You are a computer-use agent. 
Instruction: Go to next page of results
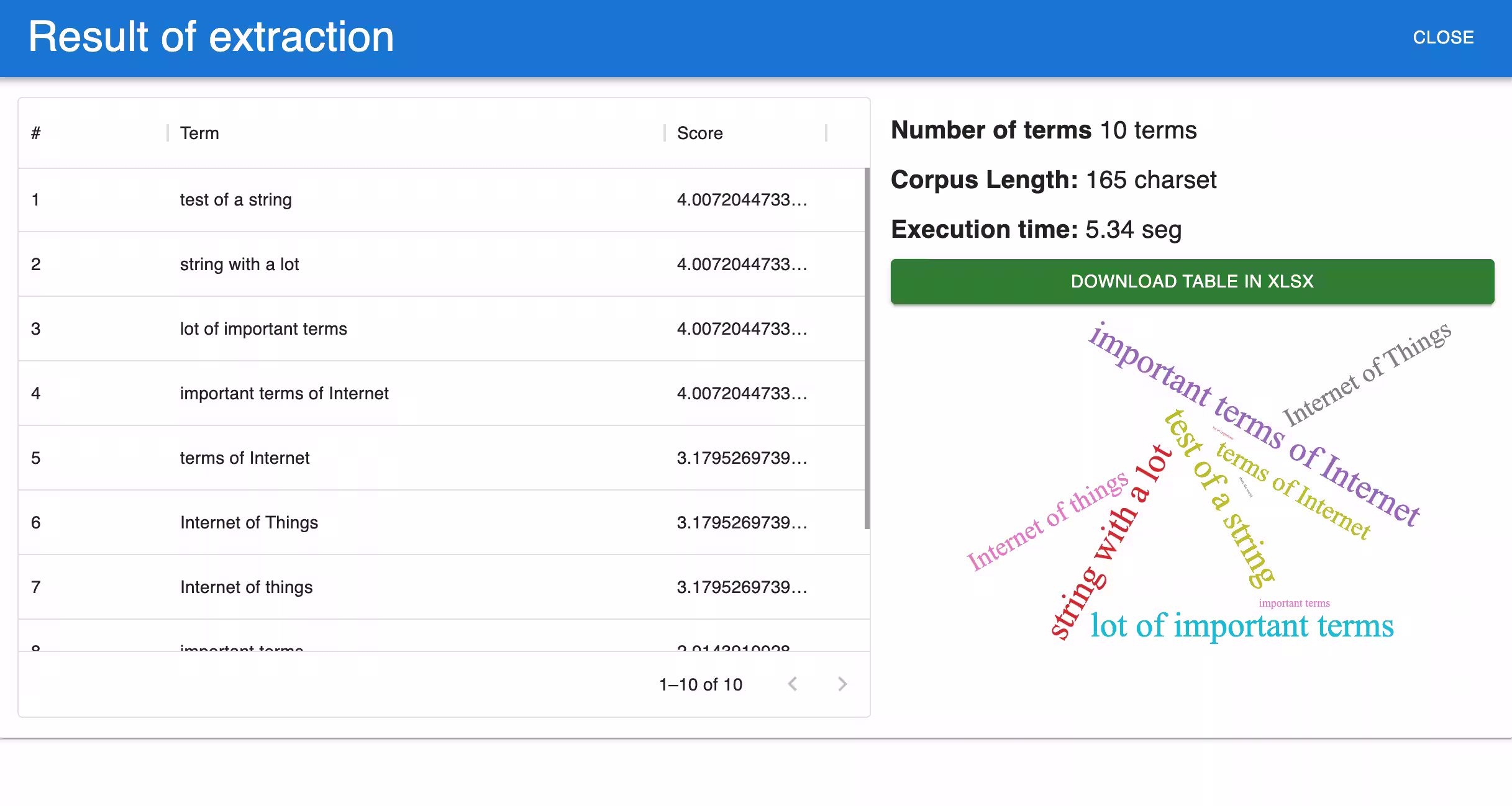click(x=842, y=684)
